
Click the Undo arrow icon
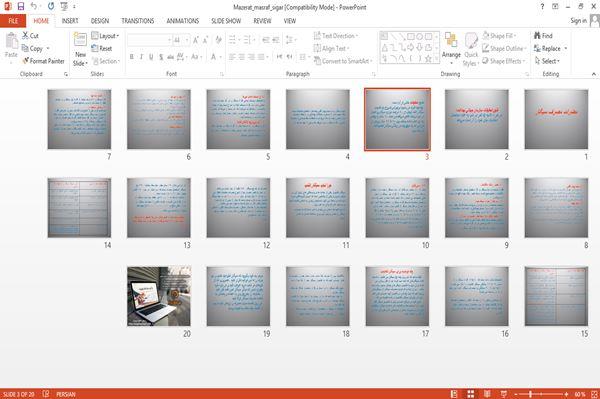pos(34,6)
